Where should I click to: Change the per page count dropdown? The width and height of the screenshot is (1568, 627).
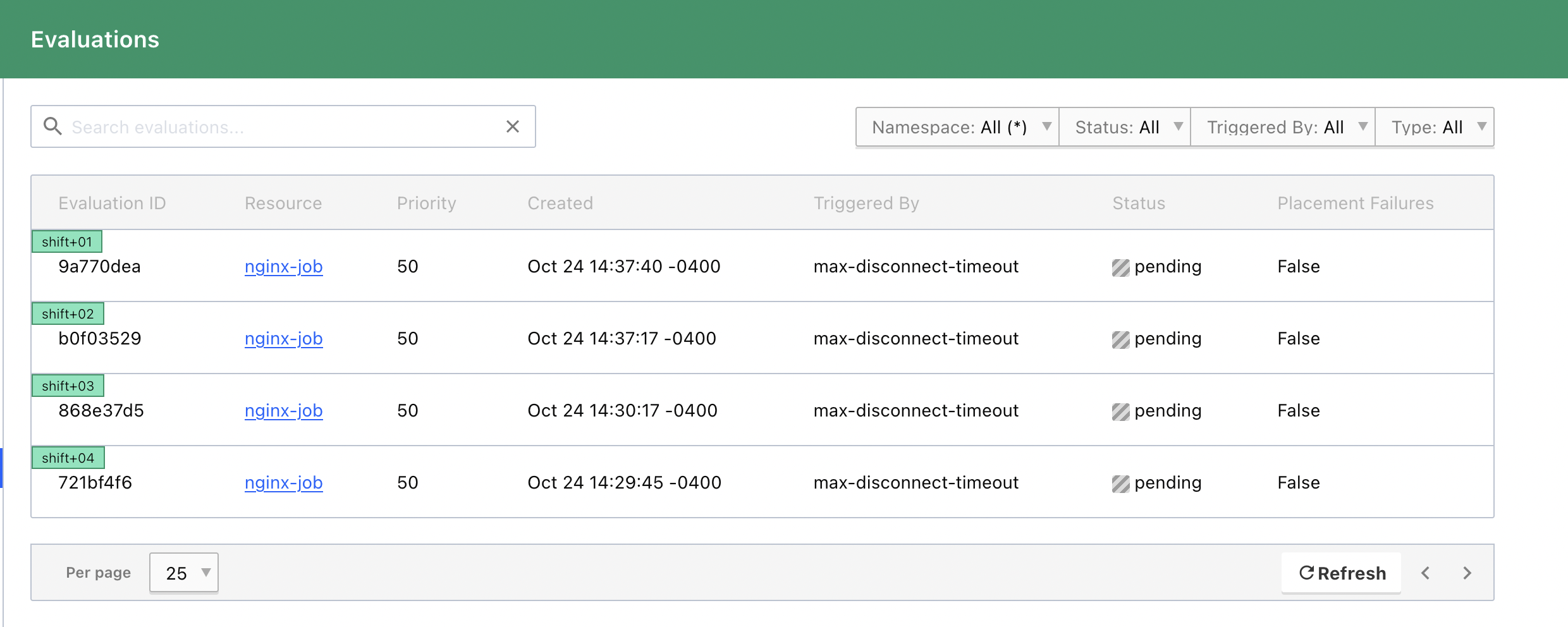183,573
